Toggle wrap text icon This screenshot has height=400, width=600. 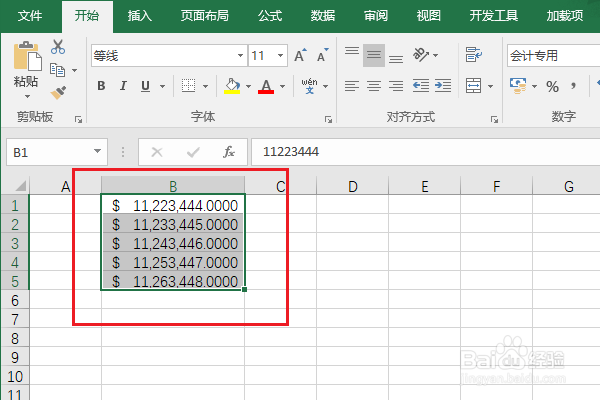point(474,55)
